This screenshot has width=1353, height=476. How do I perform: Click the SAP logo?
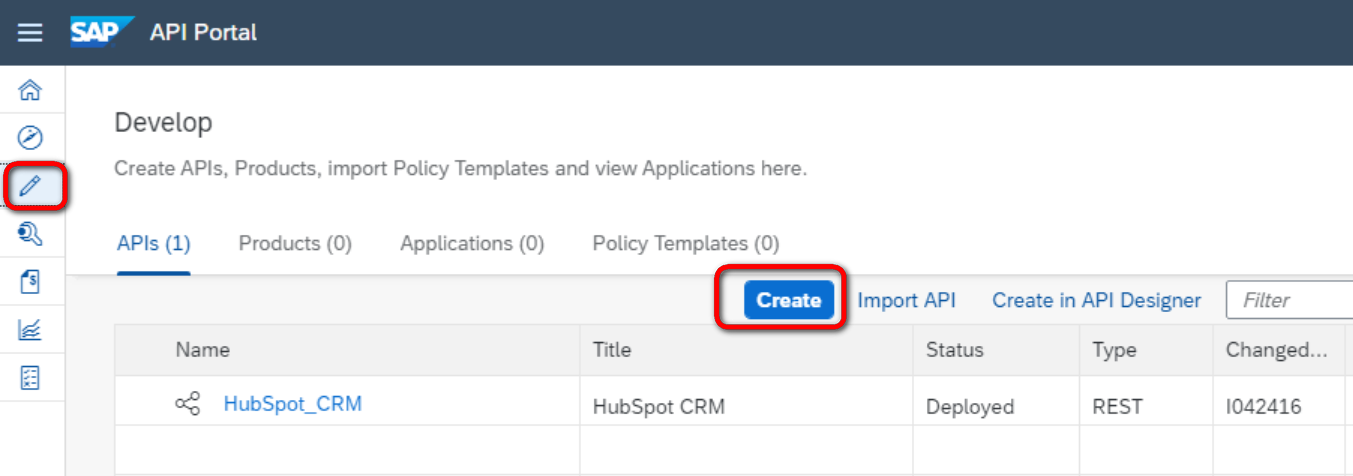click(x=95, y=32)
